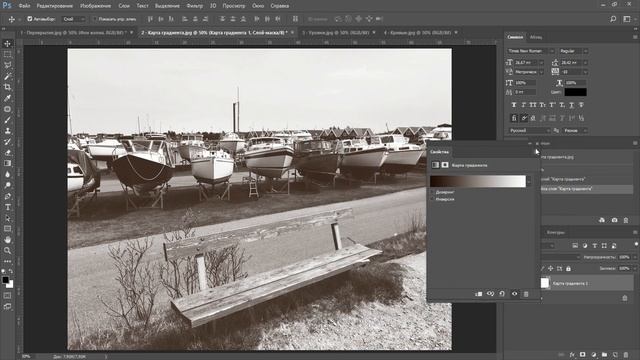Open Regular font style dropdown
Viewport: 640px width, 360px height.
click(585, 51)
